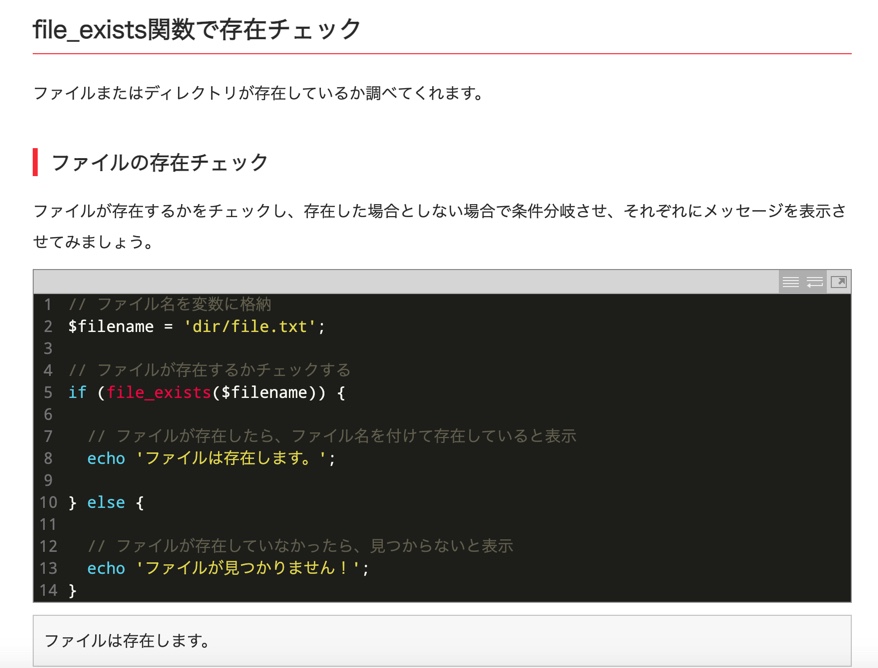Screen dimensions: 878x668
Task: Open code in new window icon
Action: click(x=839, y=282)
